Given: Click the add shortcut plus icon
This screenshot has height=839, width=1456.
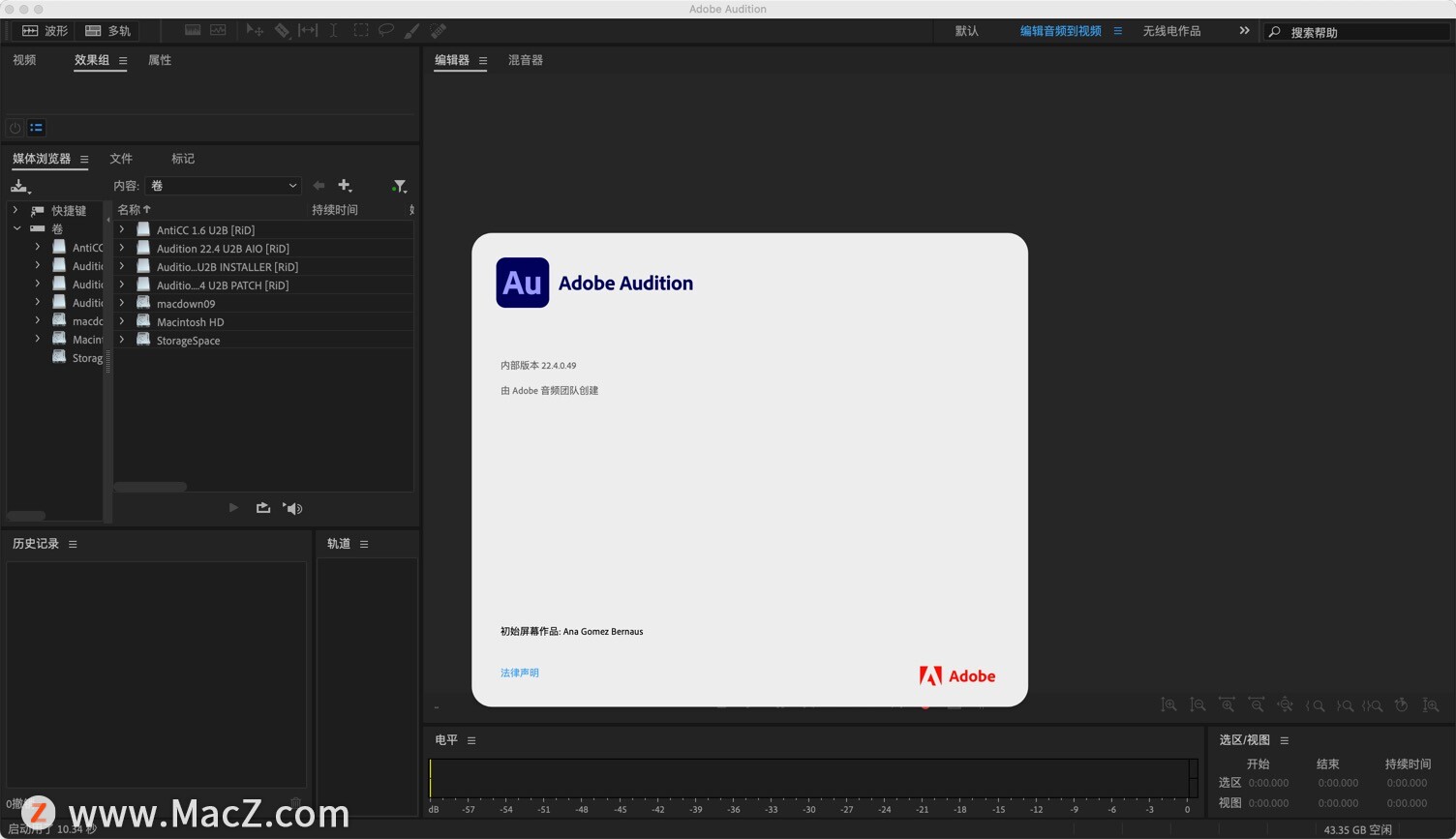Looking at the screenshot, I should [x=345, y=186].
